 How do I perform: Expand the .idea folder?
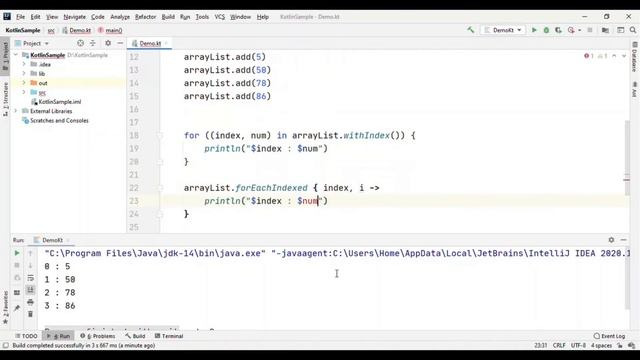point(24,64)
